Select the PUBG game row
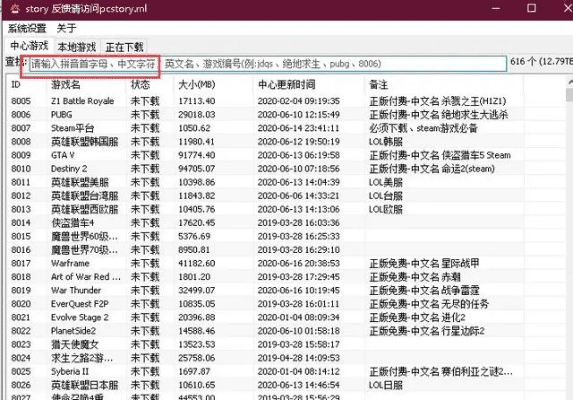 (266, 115)
